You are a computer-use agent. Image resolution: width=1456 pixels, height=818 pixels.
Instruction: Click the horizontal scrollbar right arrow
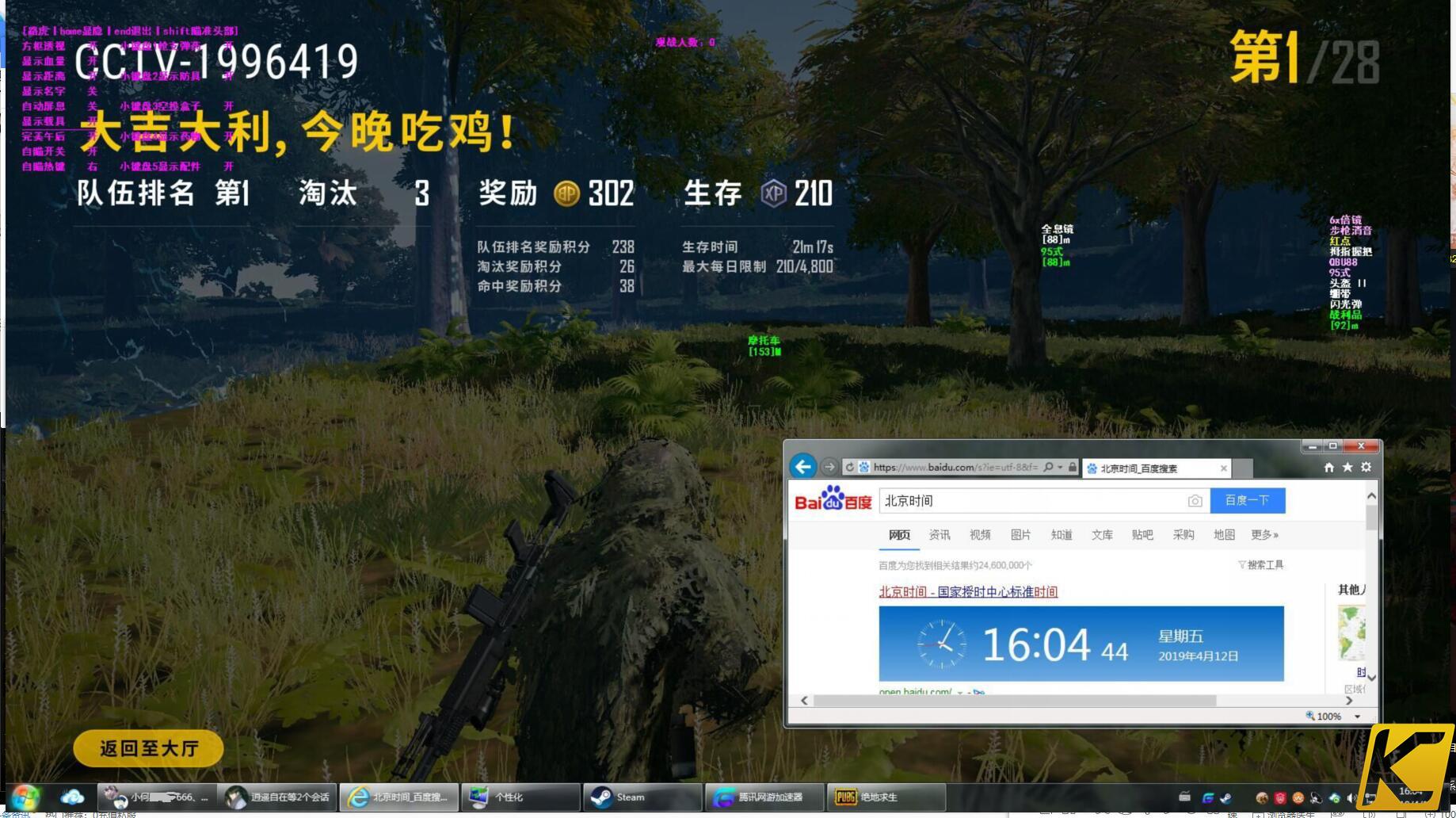pos(1349,701)
